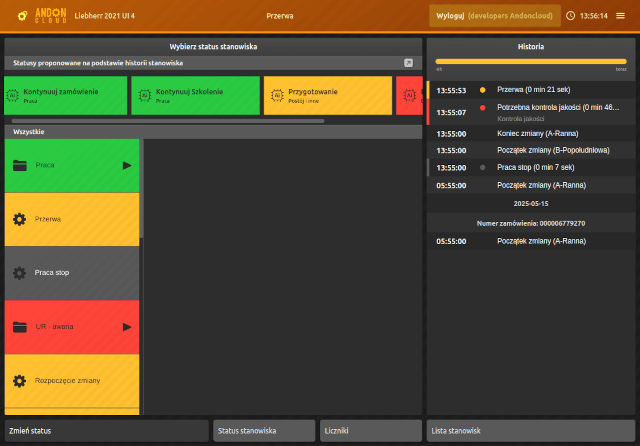Click the 13:55:07 timestamp in history
The height and width of the screenshot is (446, 640).
(x=451, y=113)
